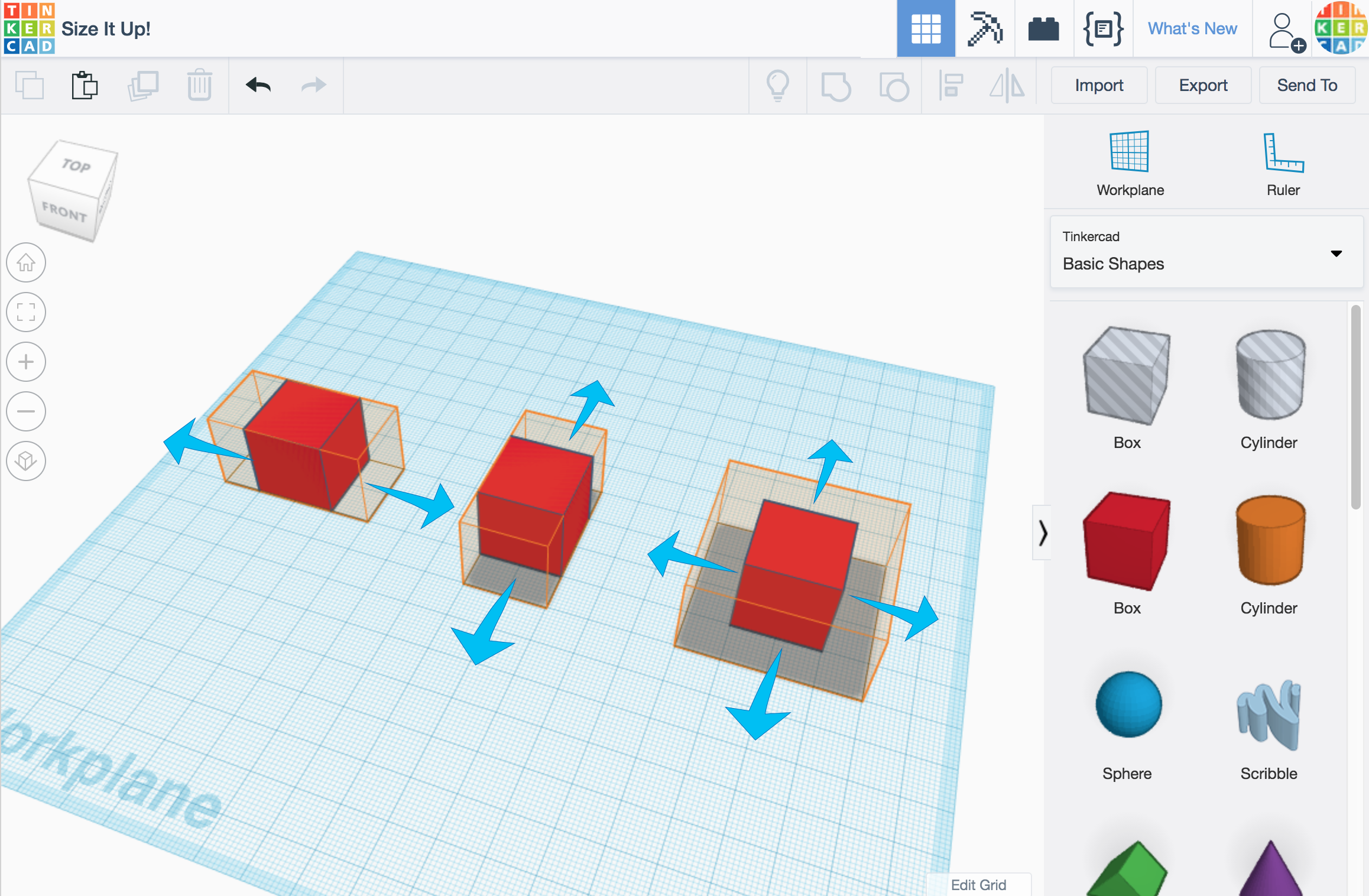Viewport: 1369px width, 896px height.
Task: Click the Size It Up! title
Action: pyautogui.click(x=106, y=28)
